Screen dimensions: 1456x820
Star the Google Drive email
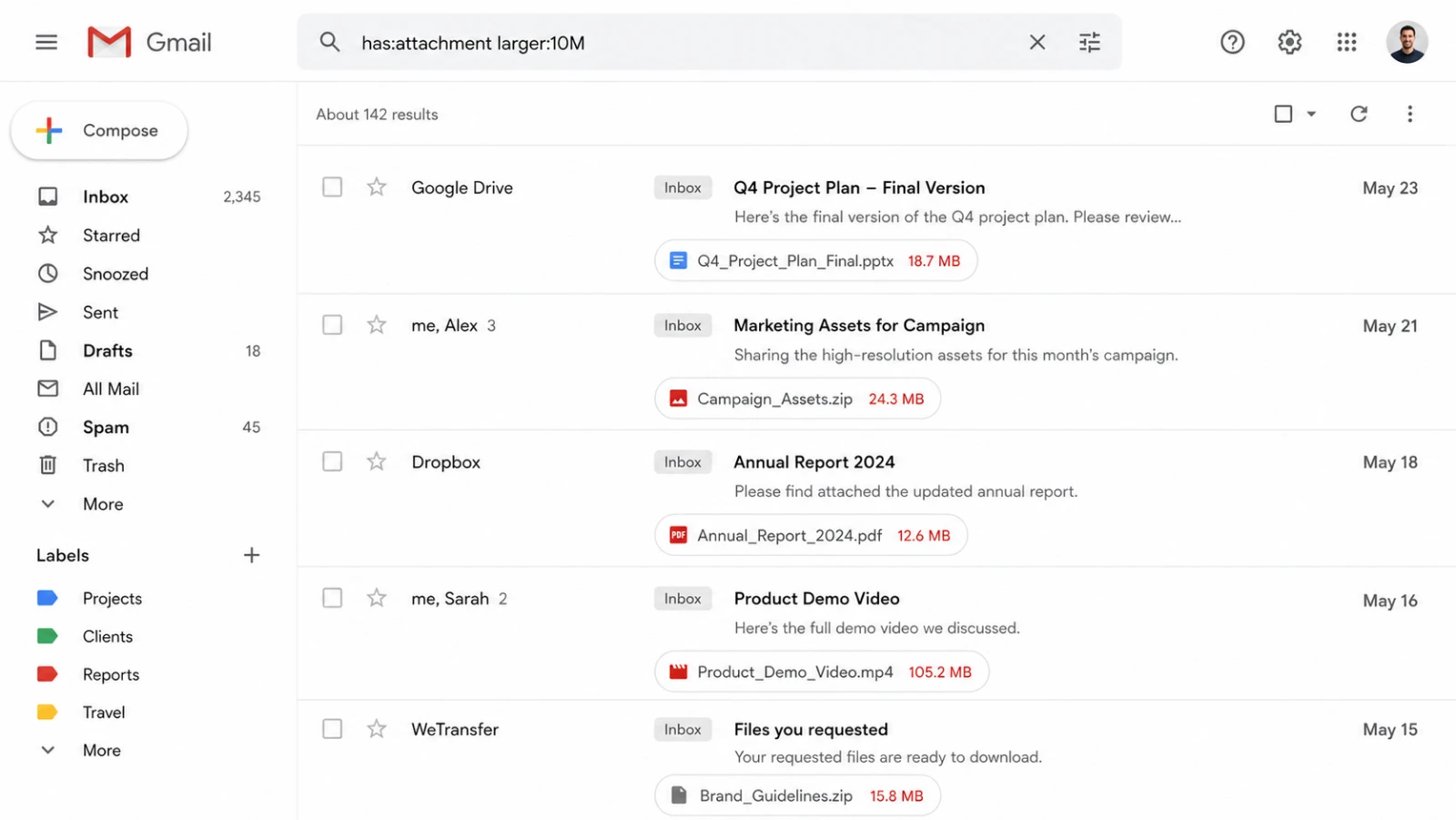(x=377, y=187)
